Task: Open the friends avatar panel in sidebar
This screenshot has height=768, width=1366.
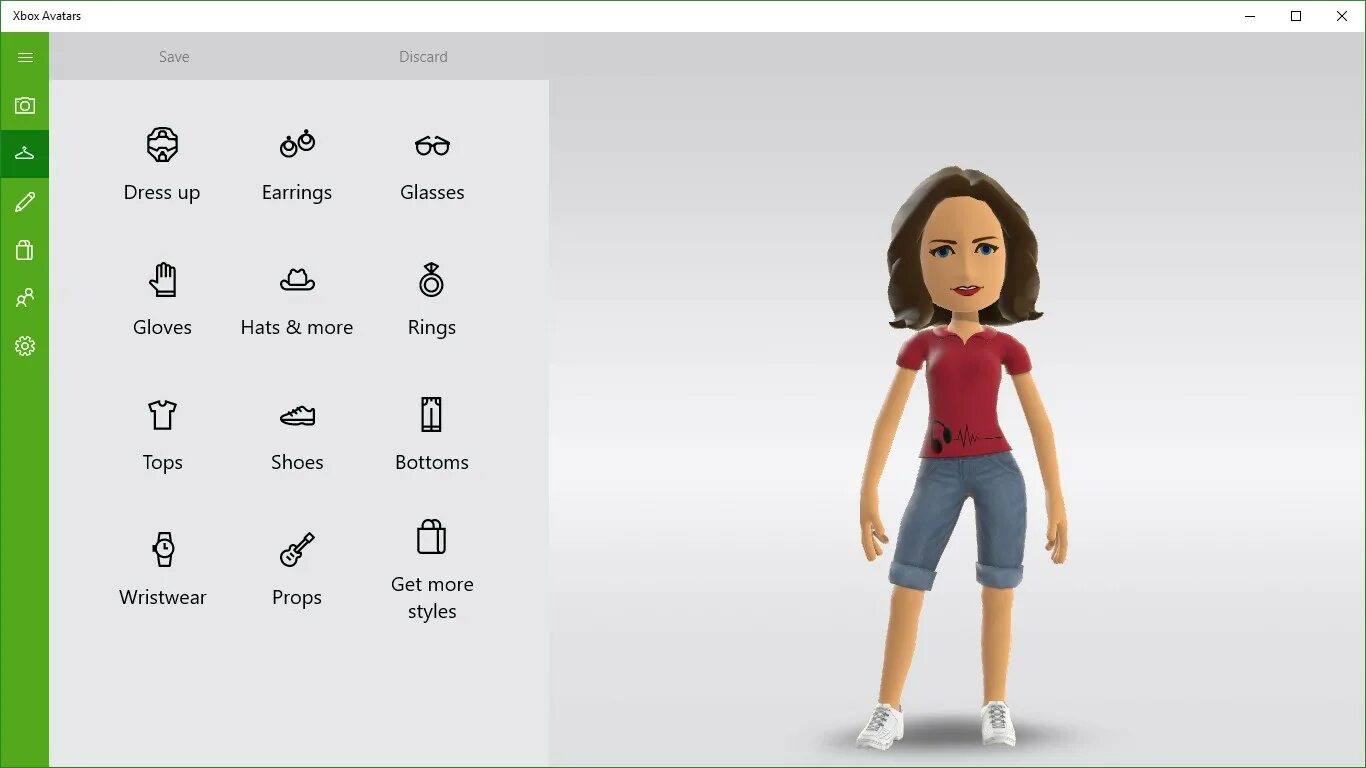Action: [24, 297]
